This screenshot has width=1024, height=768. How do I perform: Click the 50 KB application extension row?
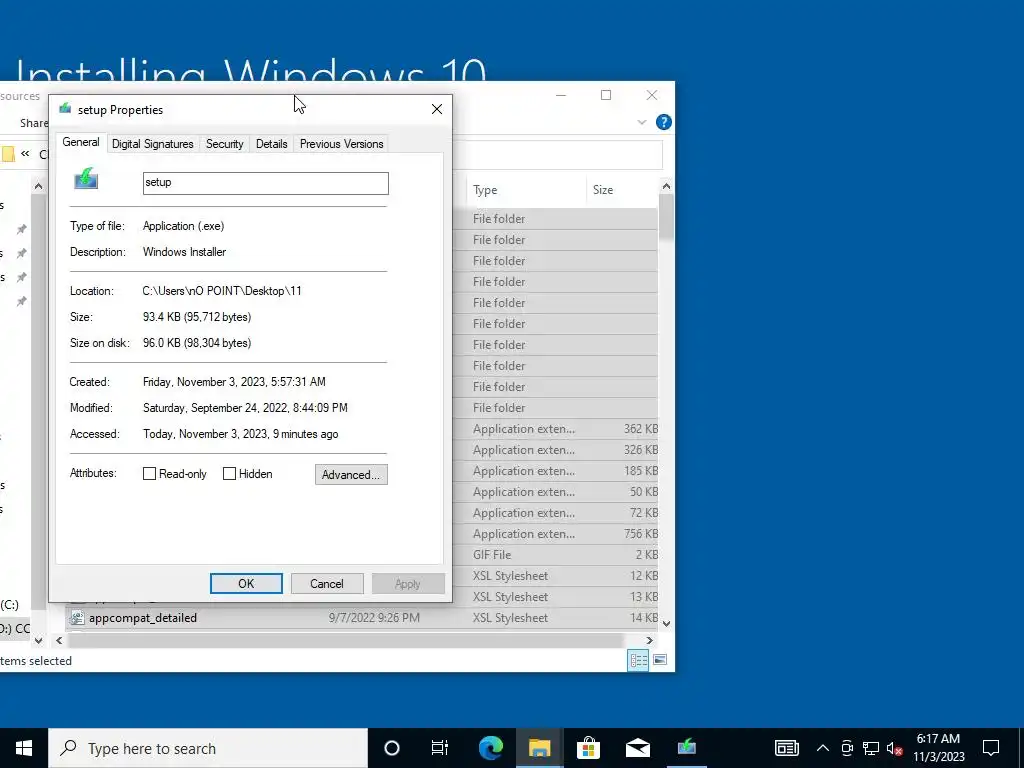(555, 492)
